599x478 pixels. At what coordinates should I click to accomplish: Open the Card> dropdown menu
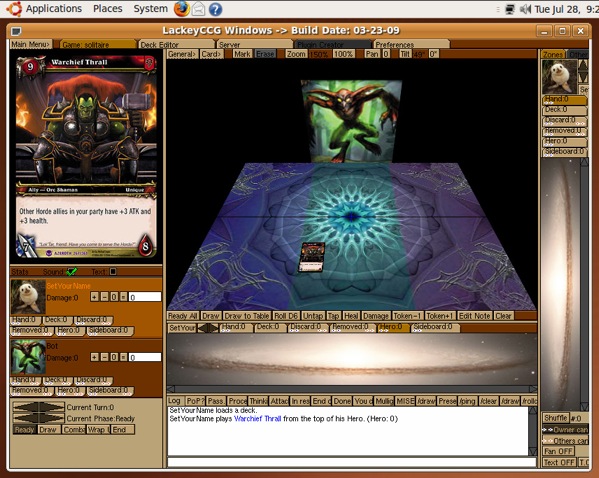(211, 54)
